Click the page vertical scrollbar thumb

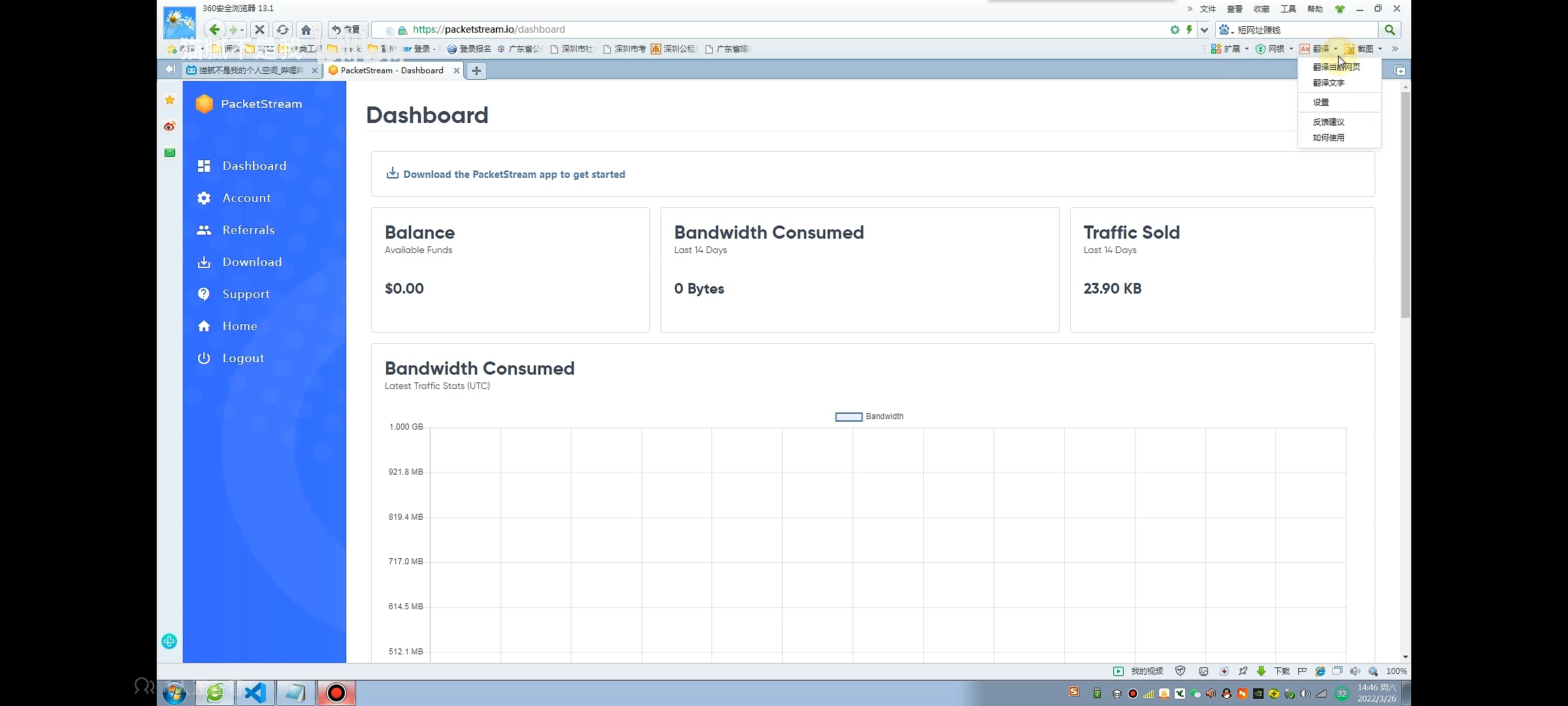click(x=1405, y=205)
